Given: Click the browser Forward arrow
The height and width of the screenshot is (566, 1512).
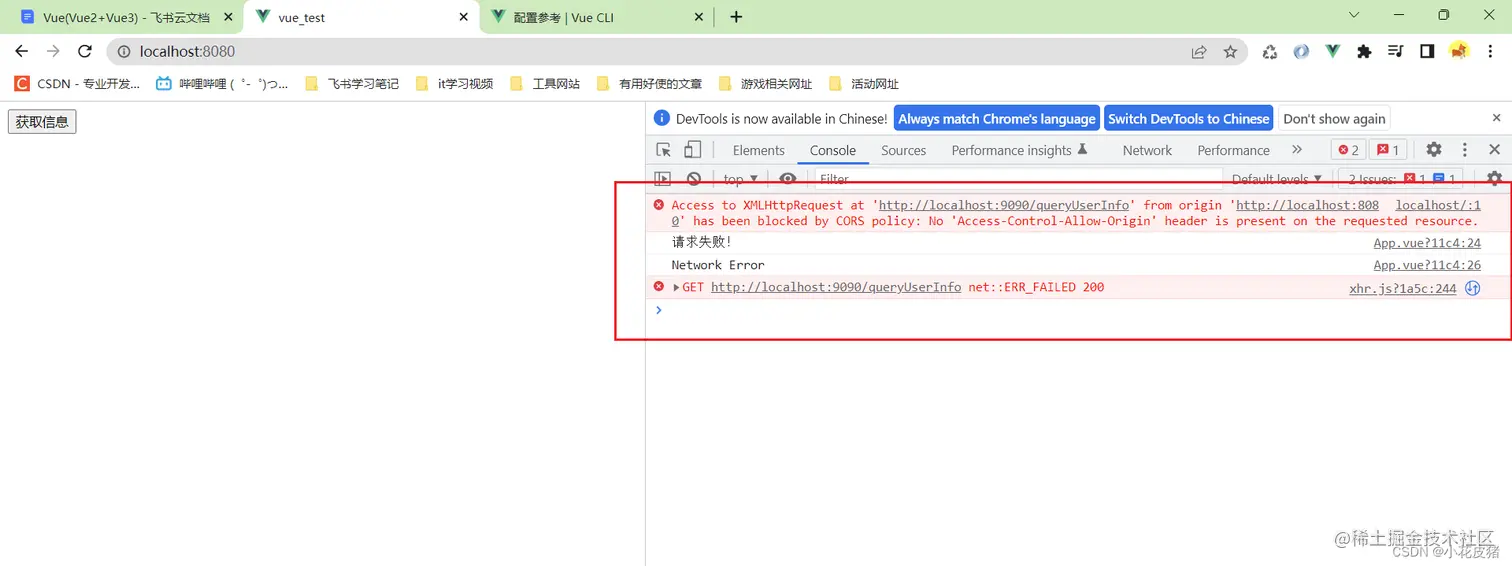Looking at the screenshot, I should pyautogui.click(x=53, y=51).
